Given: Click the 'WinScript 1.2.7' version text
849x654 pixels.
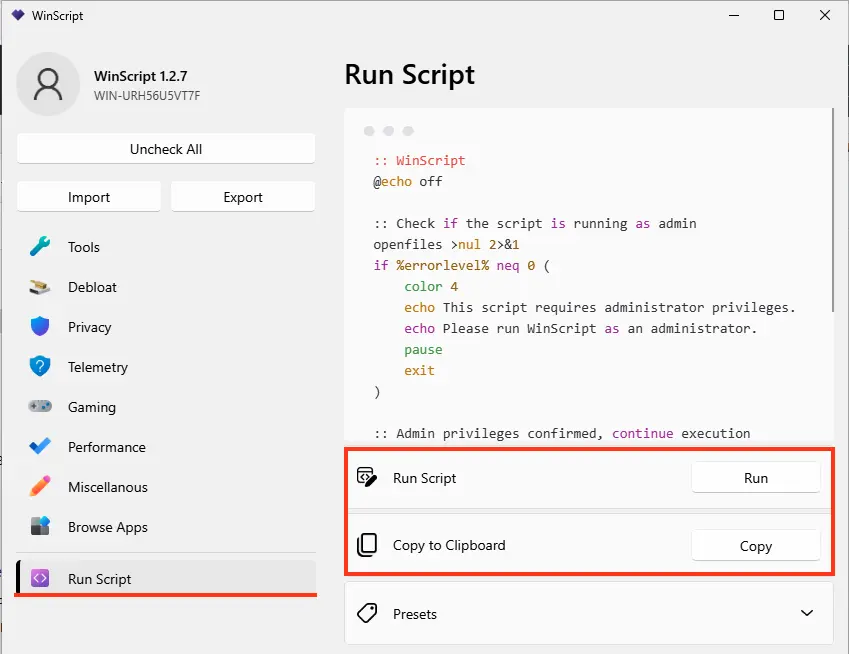Looking at the screenshot, I should point(140,76).
